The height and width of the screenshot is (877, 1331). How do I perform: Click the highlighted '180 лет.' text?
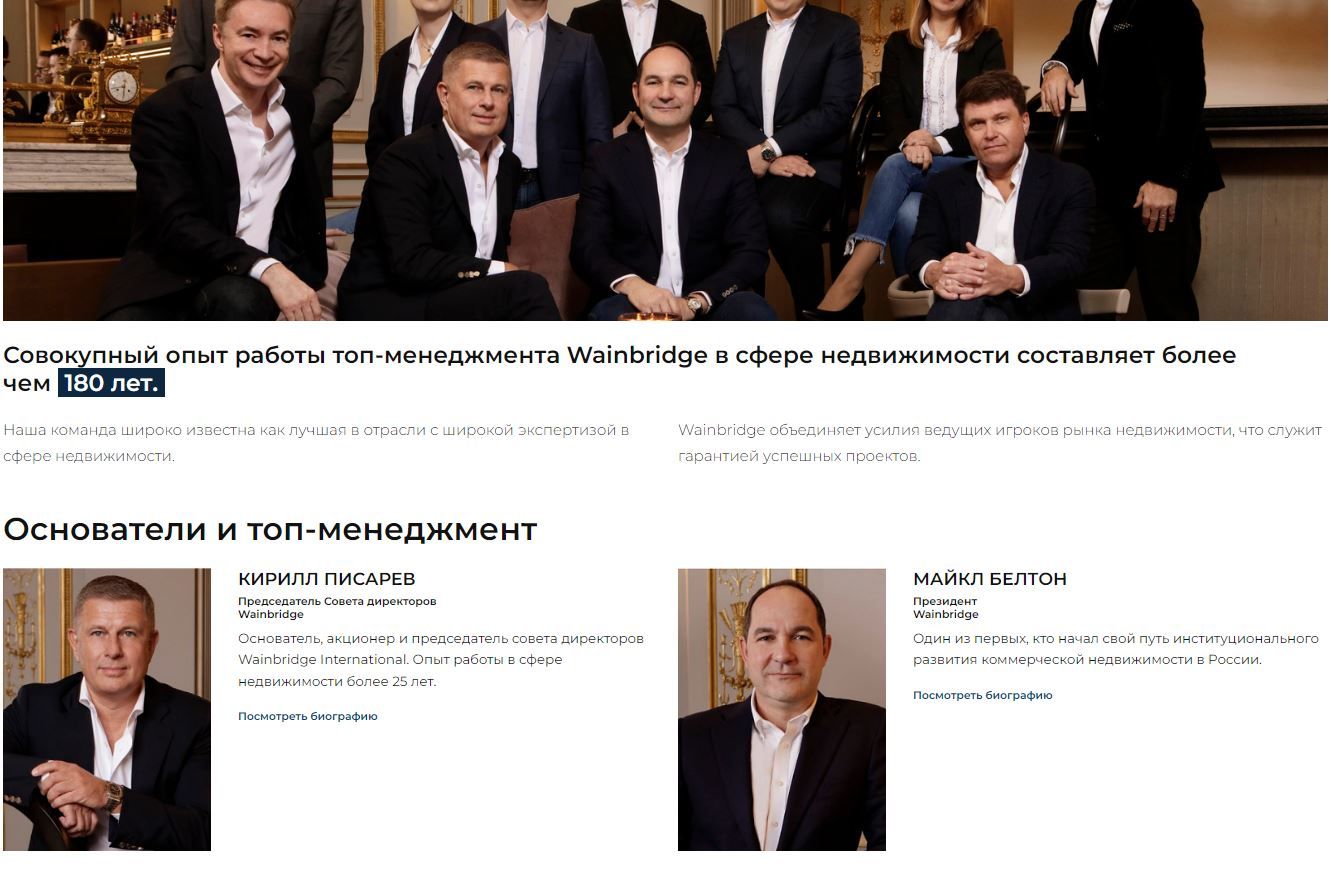pos(111,383)
